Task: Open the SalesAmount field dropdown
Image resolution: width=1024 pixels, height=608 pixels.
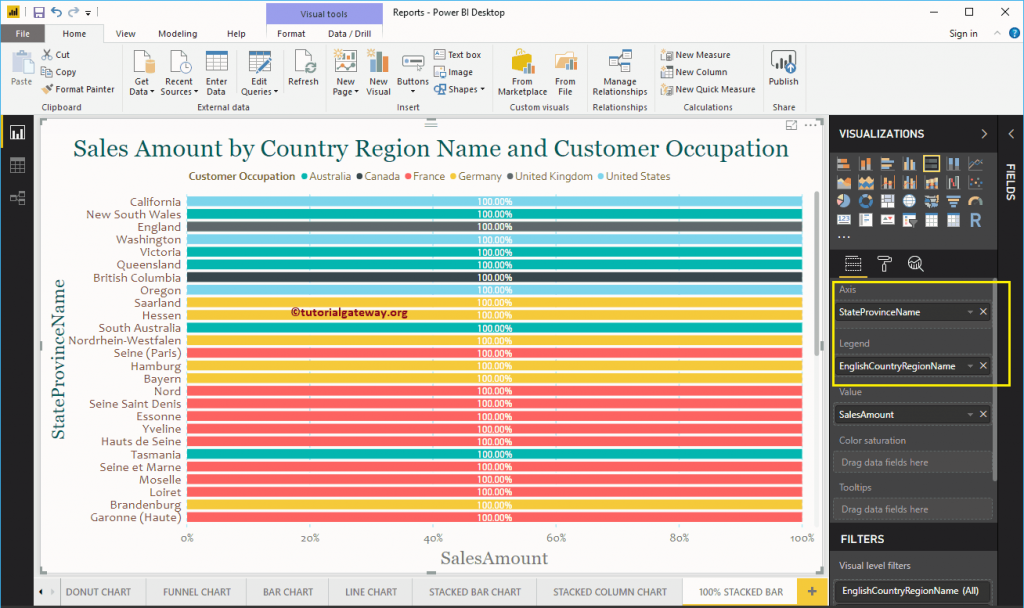Action: 968,413
